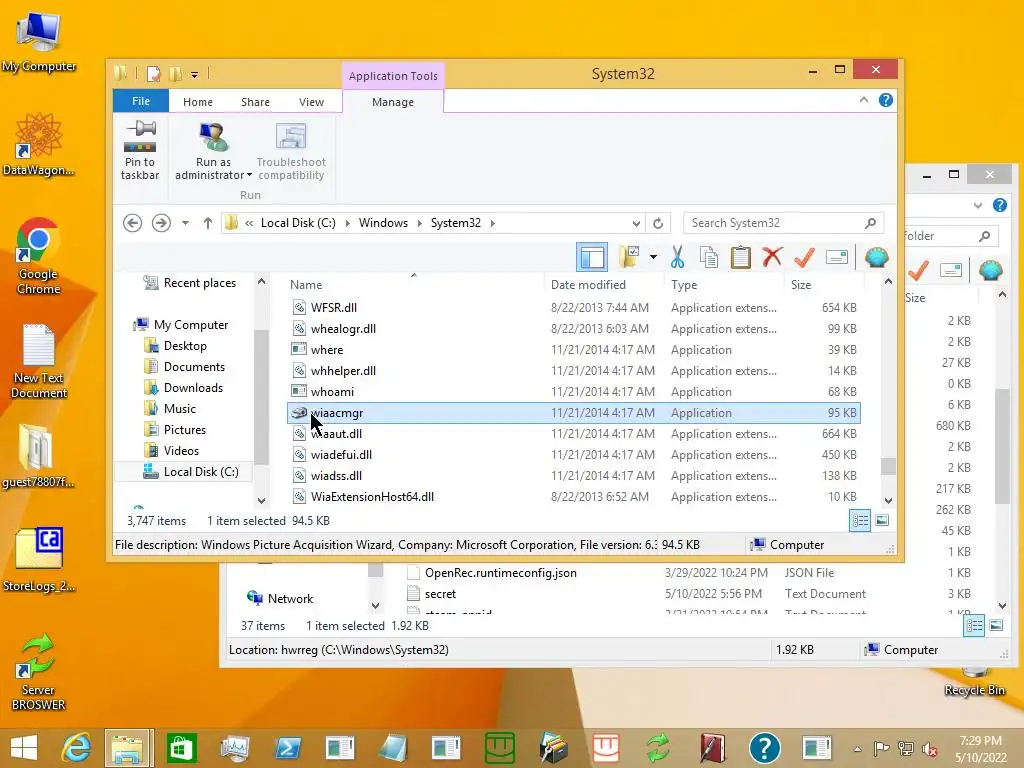Click the blue shell icon in System32 toolbar
This screenshot has height=768, width=1024.
coord(876,257)
